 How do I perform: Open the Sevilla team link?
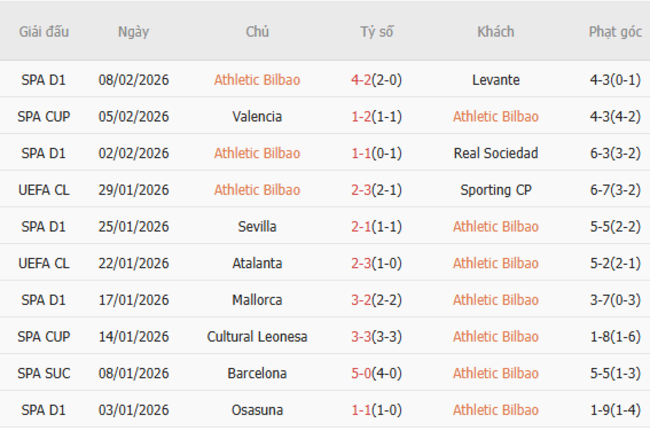coord(257,226)
